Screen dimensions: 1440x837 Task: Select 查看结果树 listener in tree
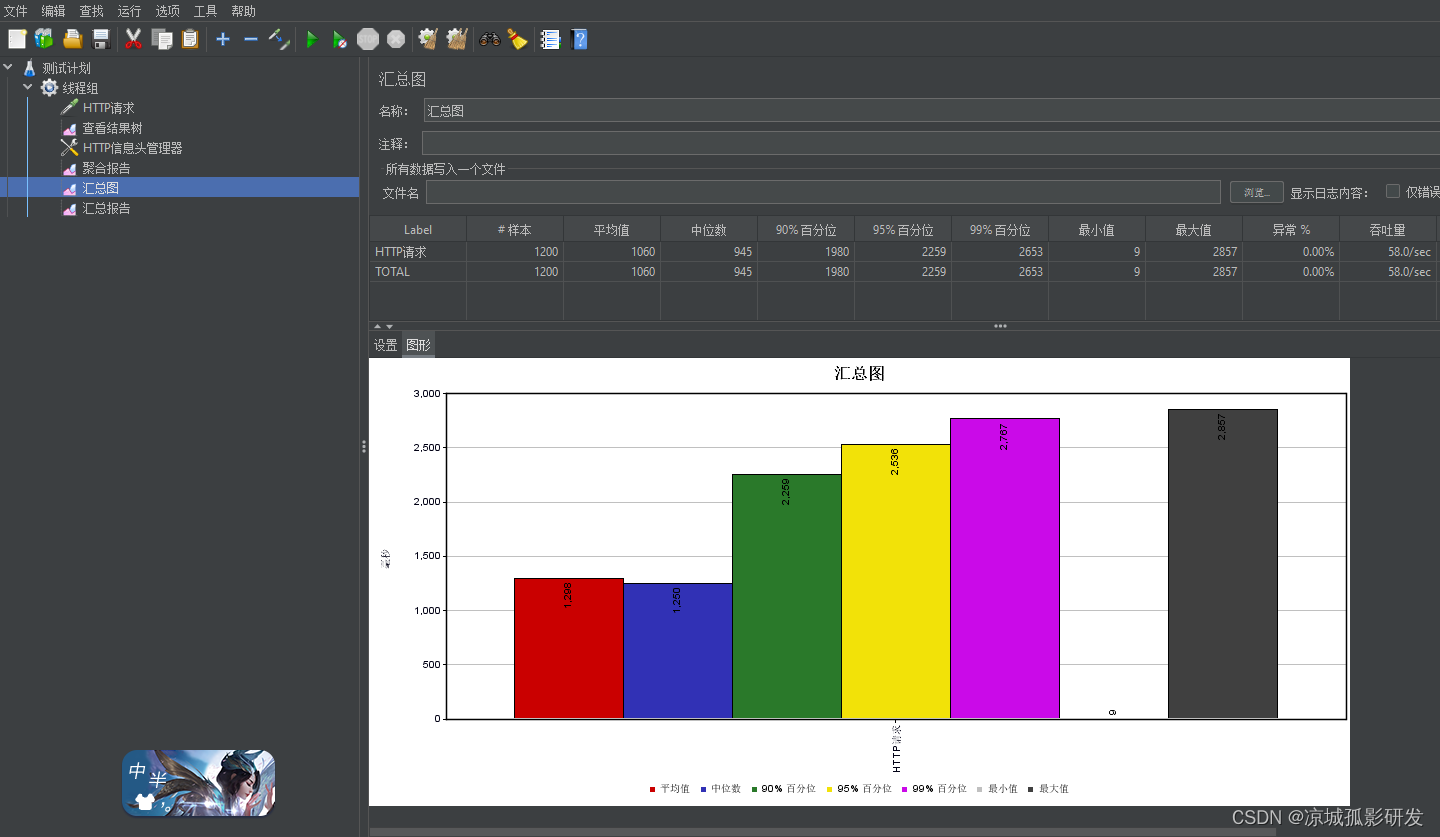tap(112, 128)
